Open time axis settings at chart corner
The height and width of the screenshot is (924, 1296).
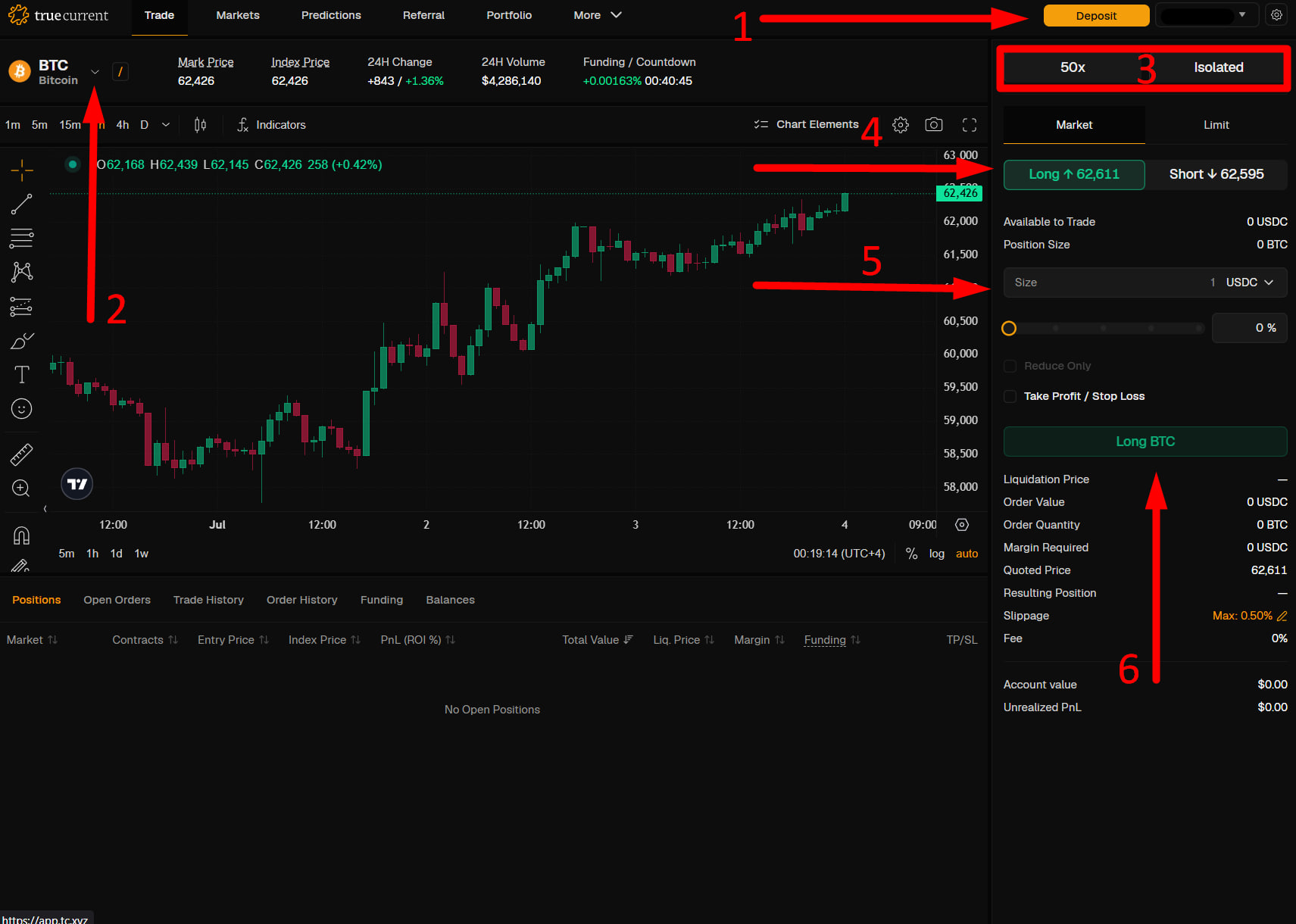pos(962,525)
